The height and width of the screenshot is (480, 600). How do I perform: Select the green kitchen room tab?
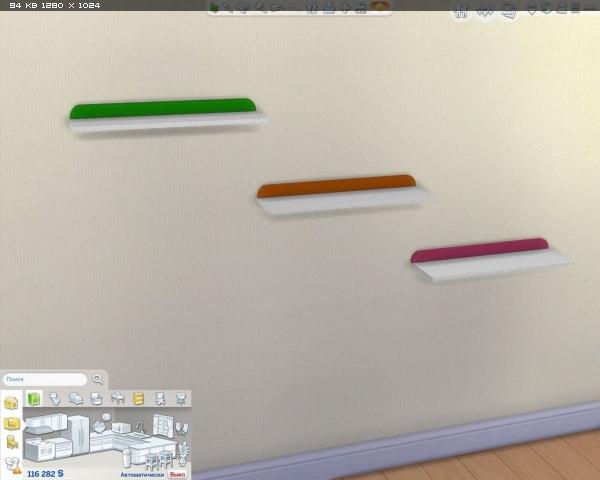pyautogui.click(x=34, y=399)
